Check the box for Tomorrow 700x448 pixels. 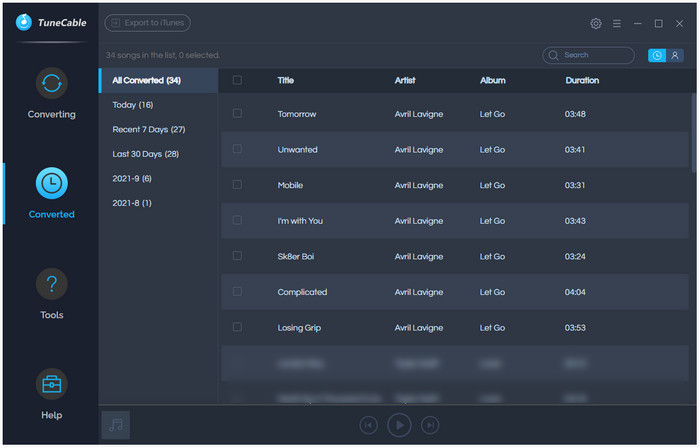tap(238, 113)
